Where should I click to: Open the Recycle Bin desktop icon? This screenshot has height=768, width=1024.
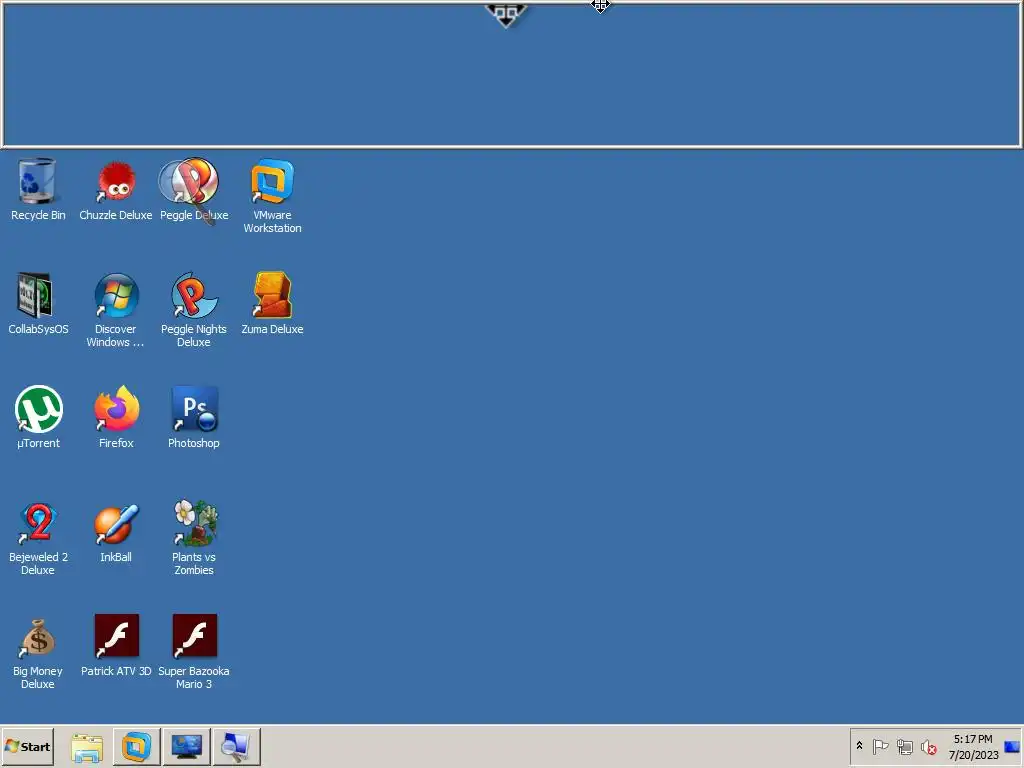point(38,189)
